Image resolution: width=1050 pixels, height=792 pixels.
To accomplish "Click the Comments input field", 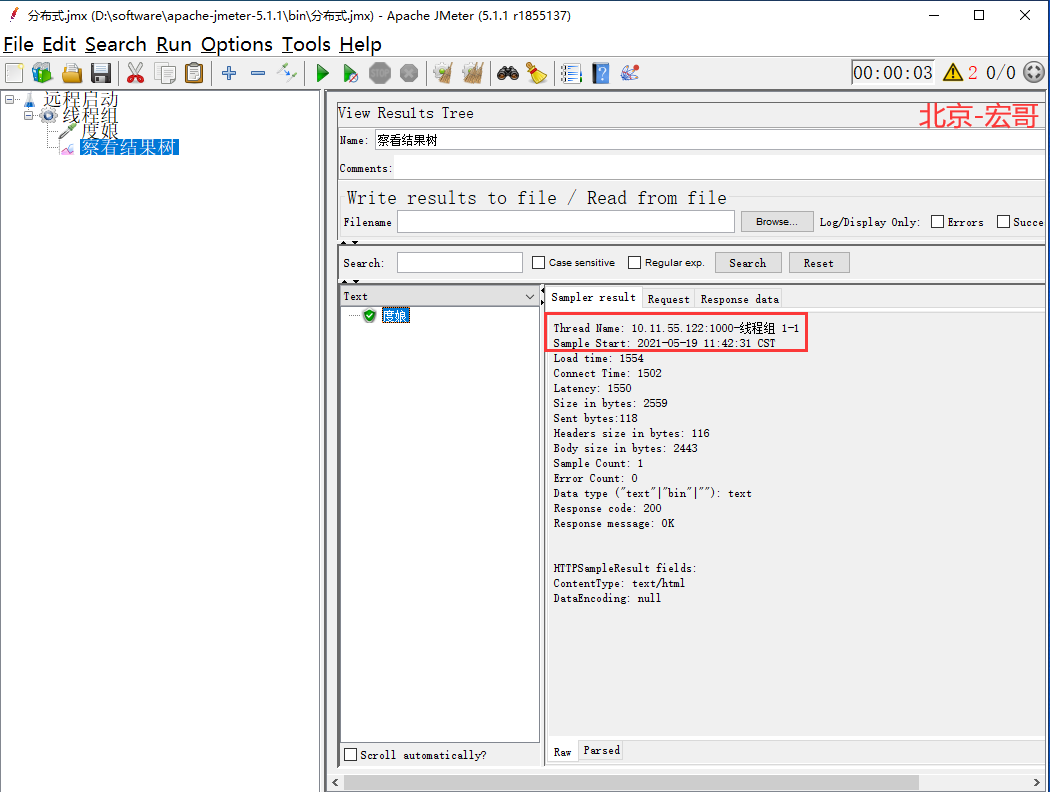I will click(x=719, y=168).
